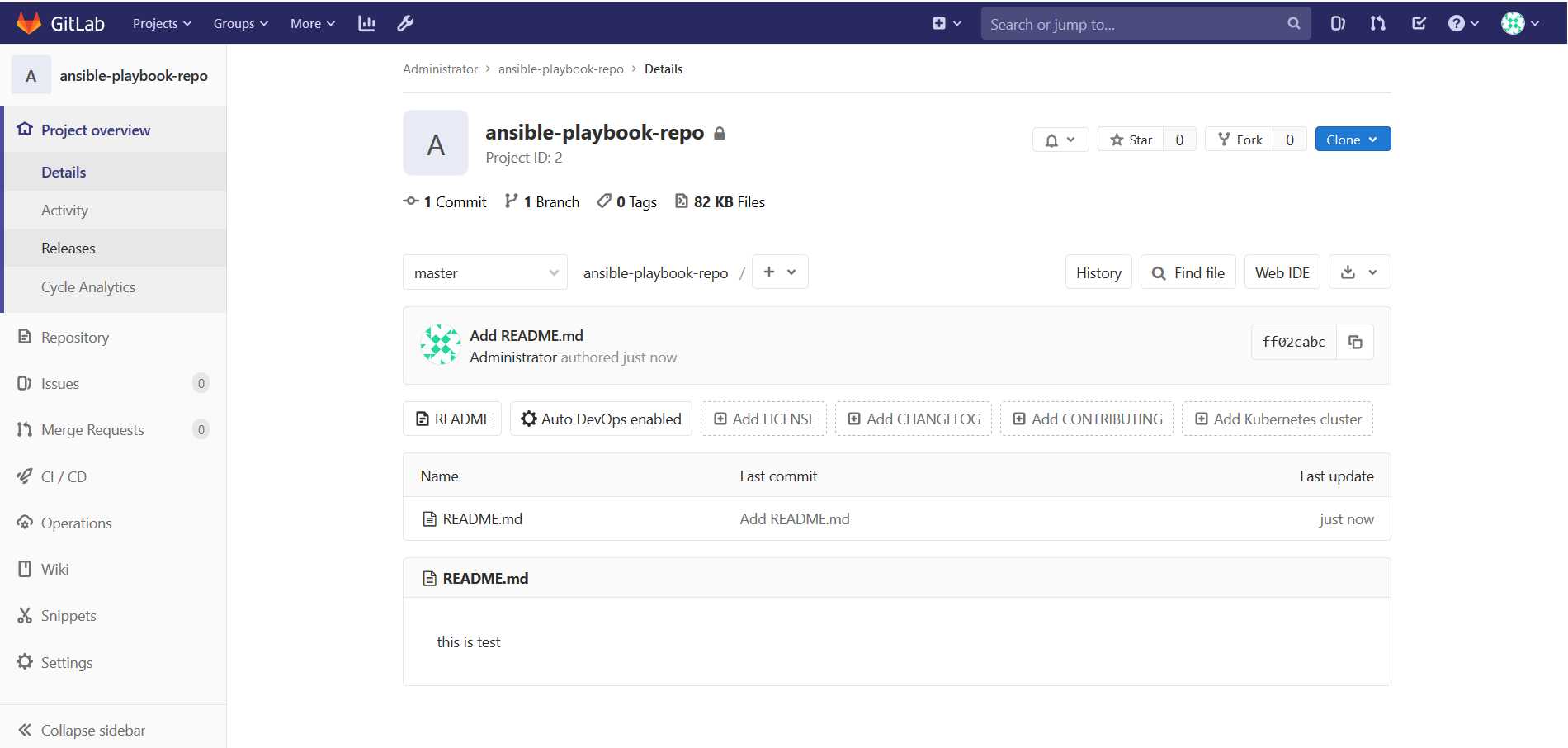This screenshot has width=1568, height=748.
Task: Open the new item plus dropdown in navbar
Action: (x=947, y=23)
